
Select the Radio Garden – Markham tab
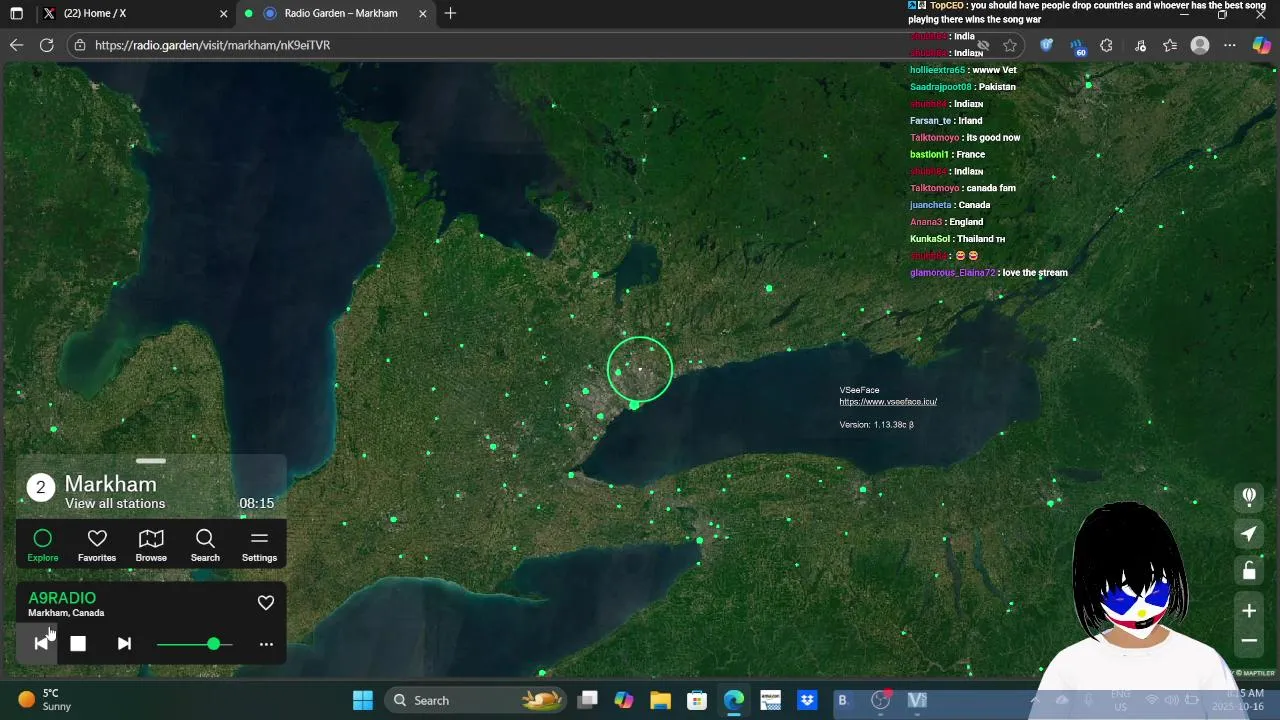point(340,14)
